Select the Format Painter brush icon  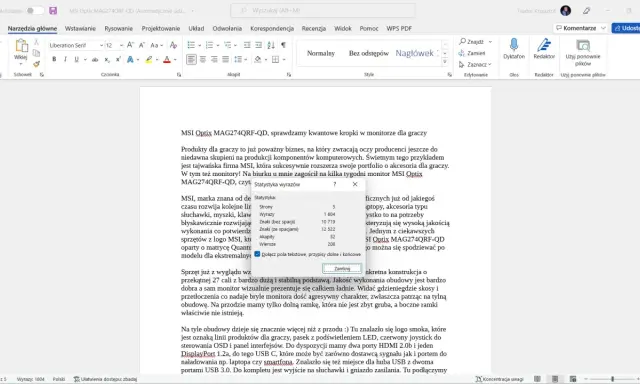click(x=36, y=64)
